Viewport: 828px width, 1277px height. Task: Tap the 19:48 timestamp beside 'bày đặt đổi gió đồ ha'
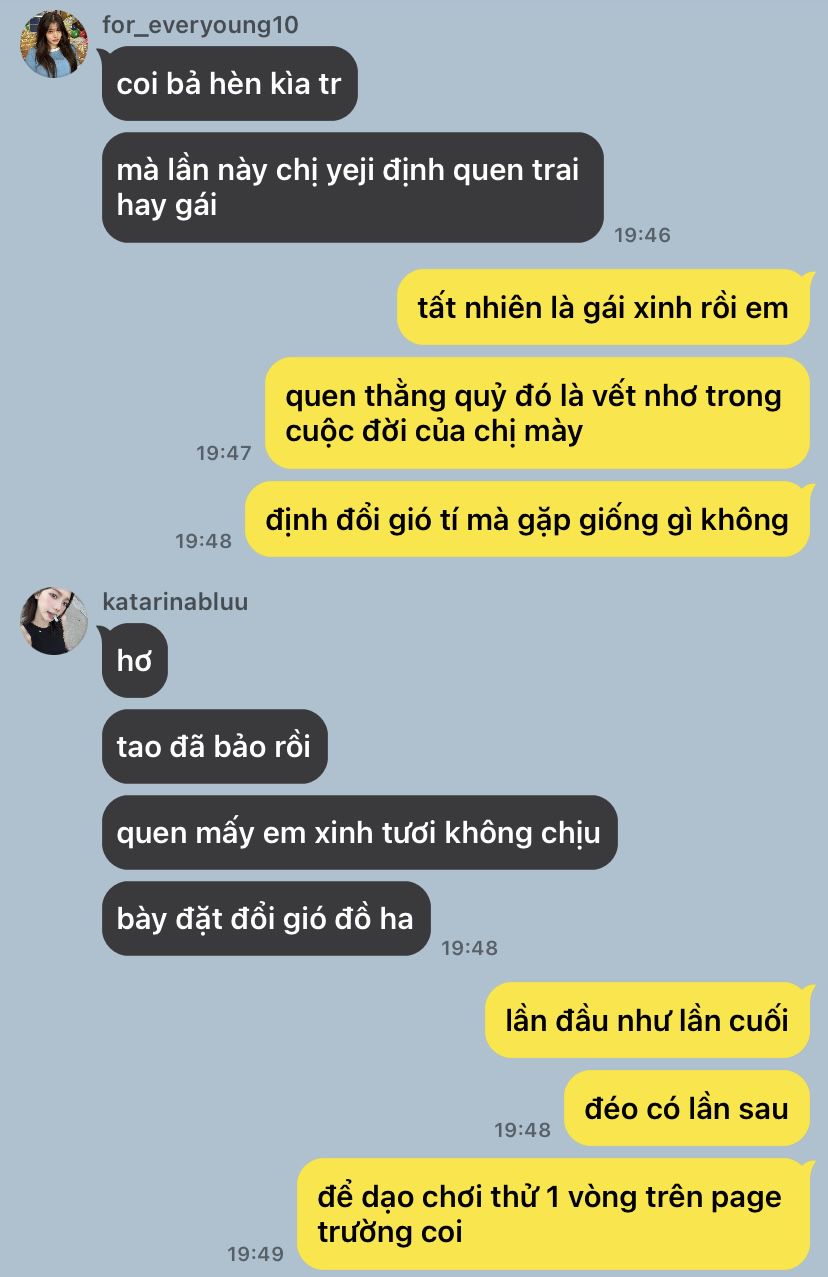point(470,948)
